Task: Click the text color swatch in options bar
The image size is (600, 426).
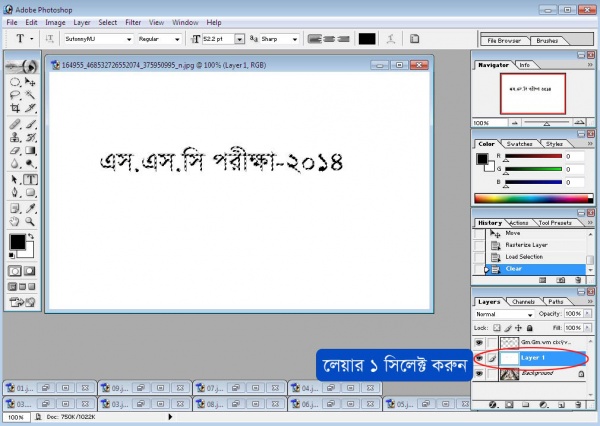Action: tap(367, 39)
